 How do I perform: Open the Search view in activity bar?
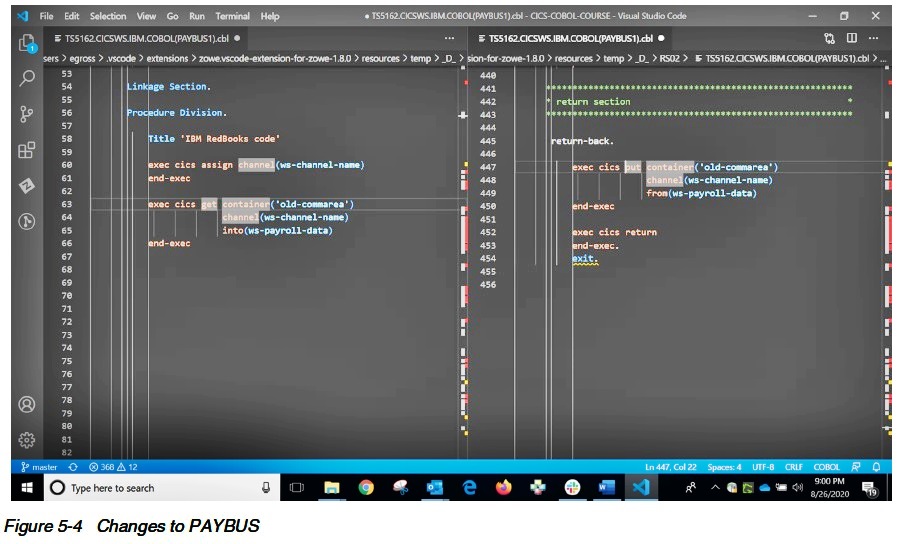[x=27, y=79]
